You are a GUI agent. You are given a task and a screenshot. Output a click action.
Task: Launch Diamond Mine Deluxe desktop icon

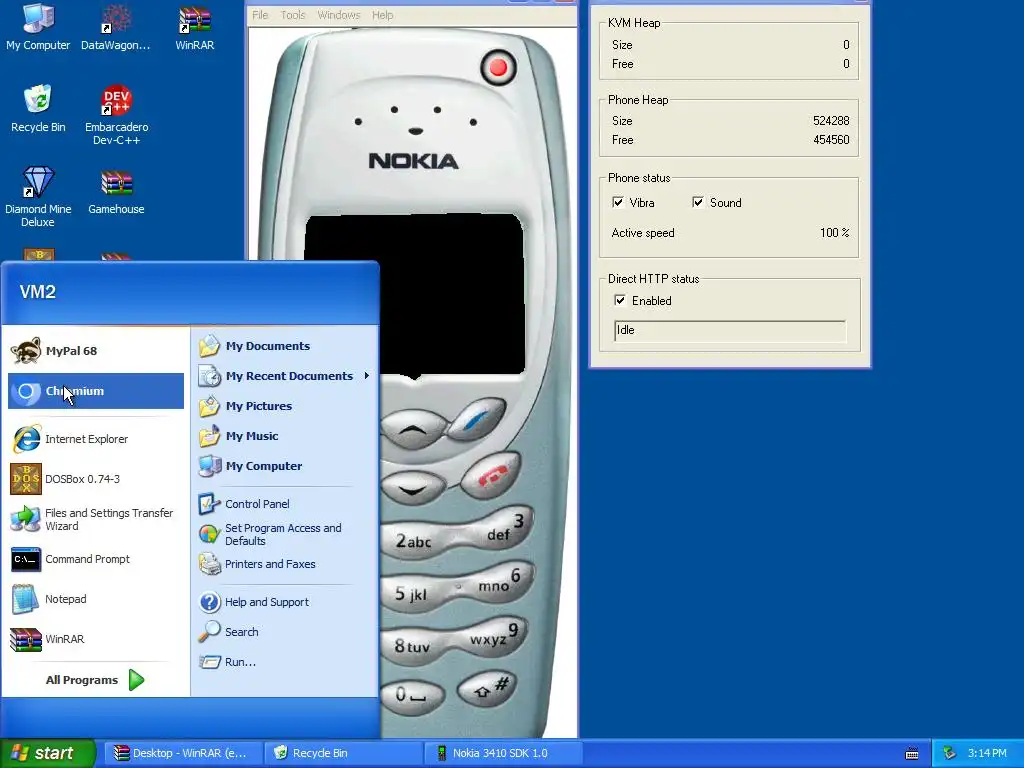38,196
